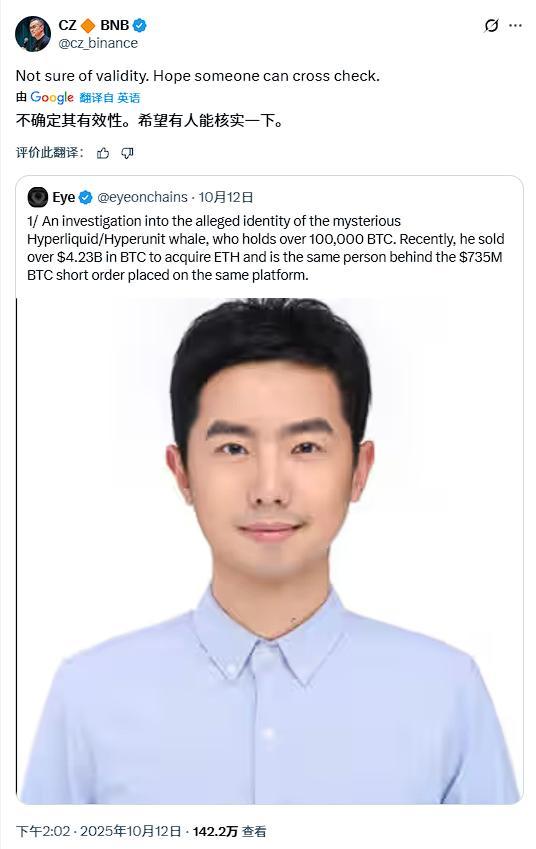Rate translation with thumbs up
The height and width of the screenshot is (849, 536).
[103, 153]
